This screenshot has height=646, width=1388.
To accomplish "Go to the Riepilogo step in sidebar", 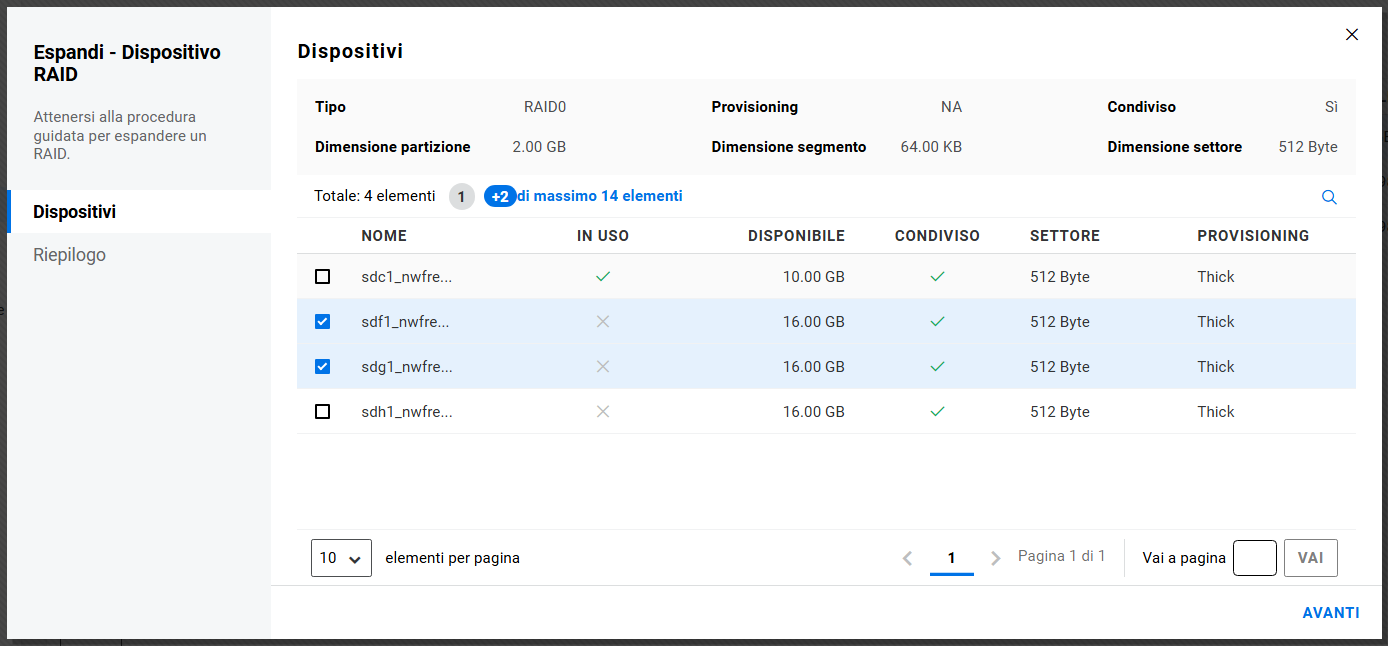I will pos(69,255).
